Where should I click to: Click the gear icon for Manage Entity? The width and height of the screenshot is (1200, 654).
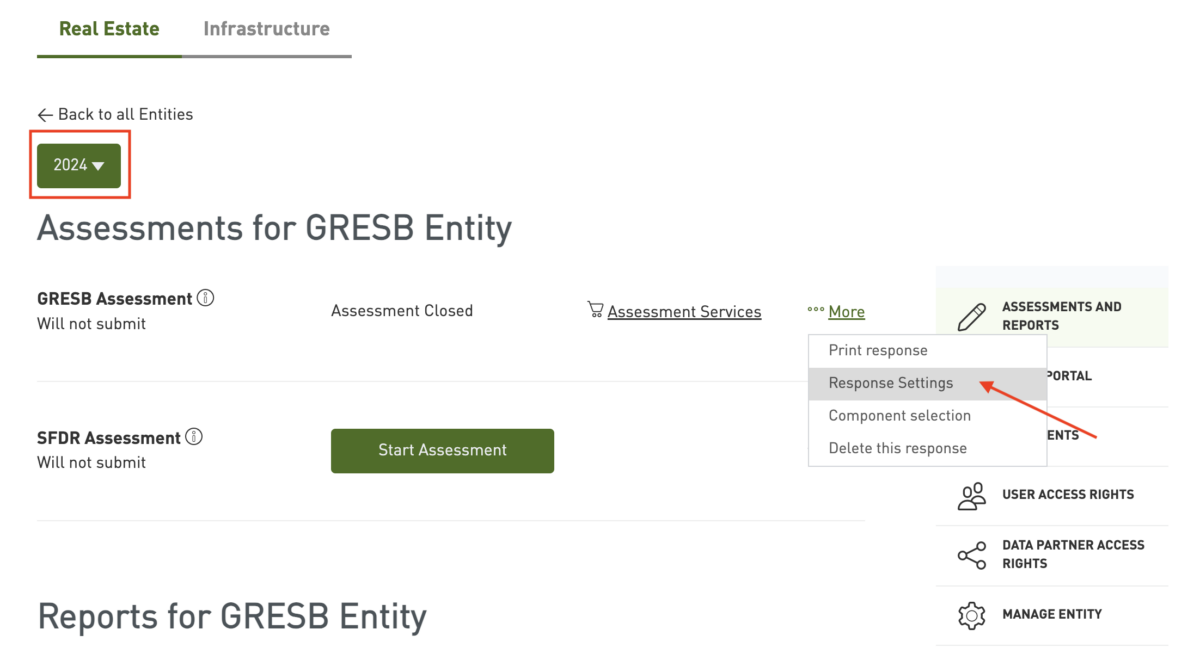[x=972, y=615]
